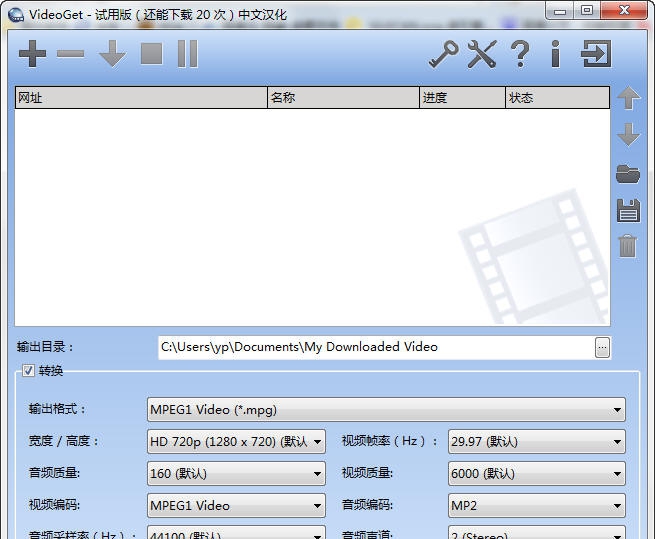Maximize the VideoGet window

(x=587, y=11)
